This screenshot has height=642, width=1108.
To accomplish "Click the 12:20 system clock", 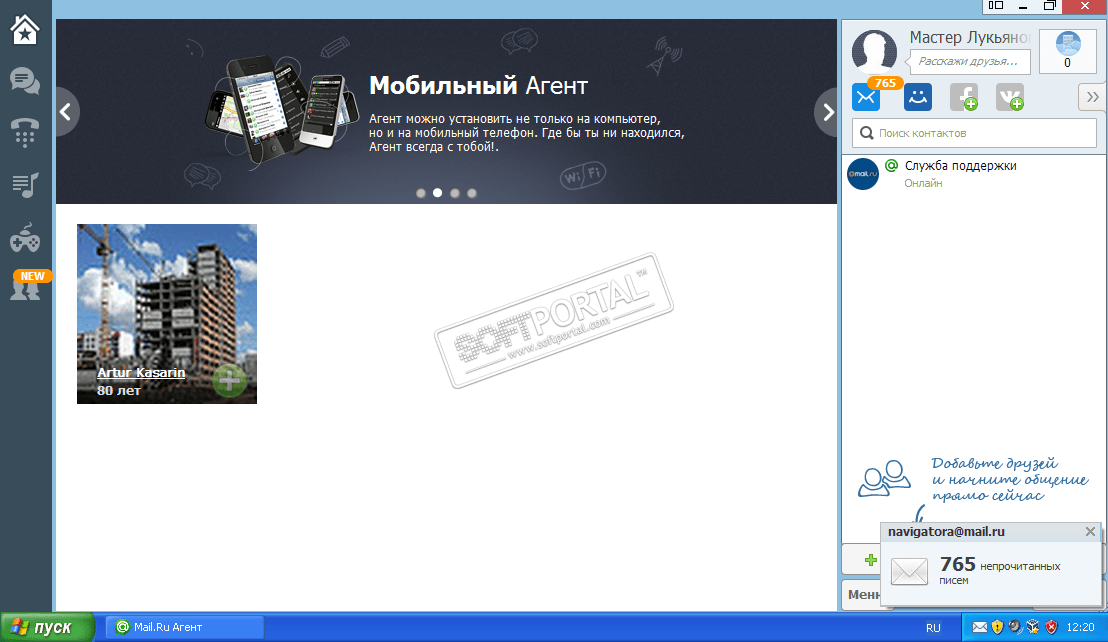I will (x=1080, y=627).
